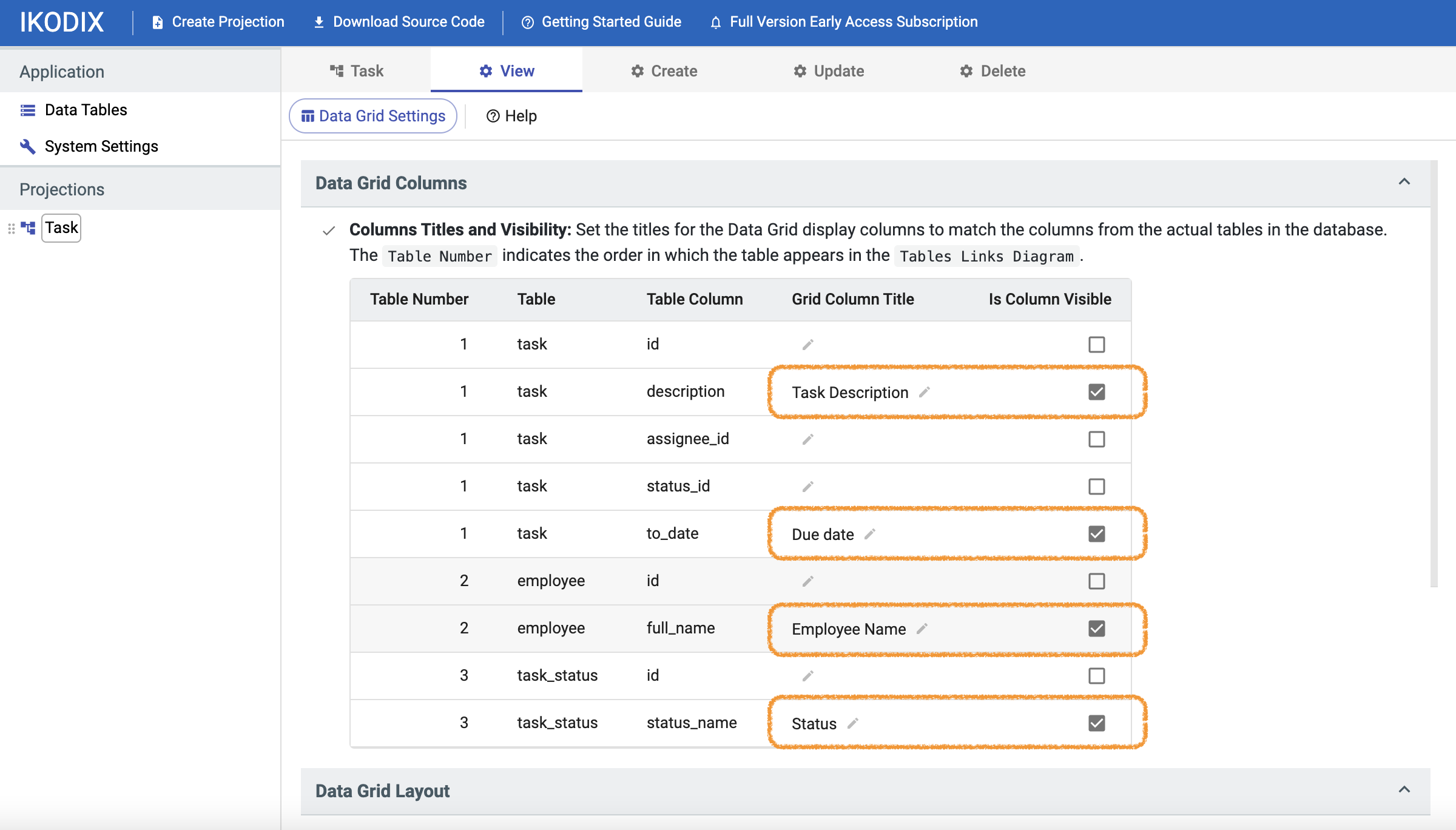1456x830 pixels.
Task: Click the Data Tables list icon in sidebar
Action: [x=27, y=110]
